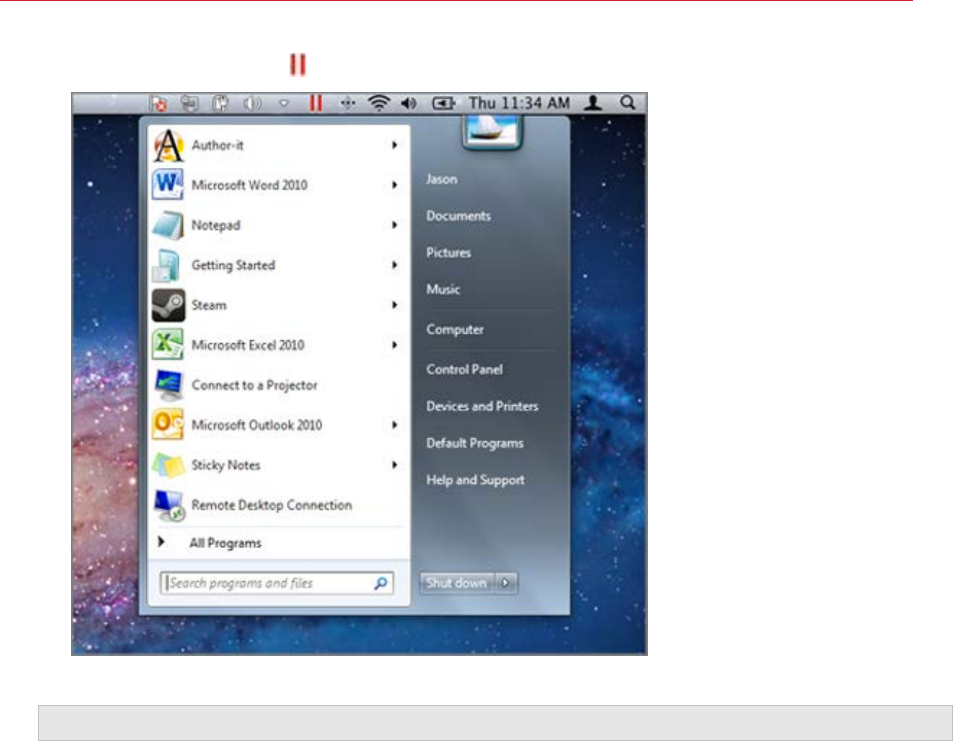Expand Steam jump list arrow
Viewport: 953px width, 741px height.
click(x=394, y=305)
